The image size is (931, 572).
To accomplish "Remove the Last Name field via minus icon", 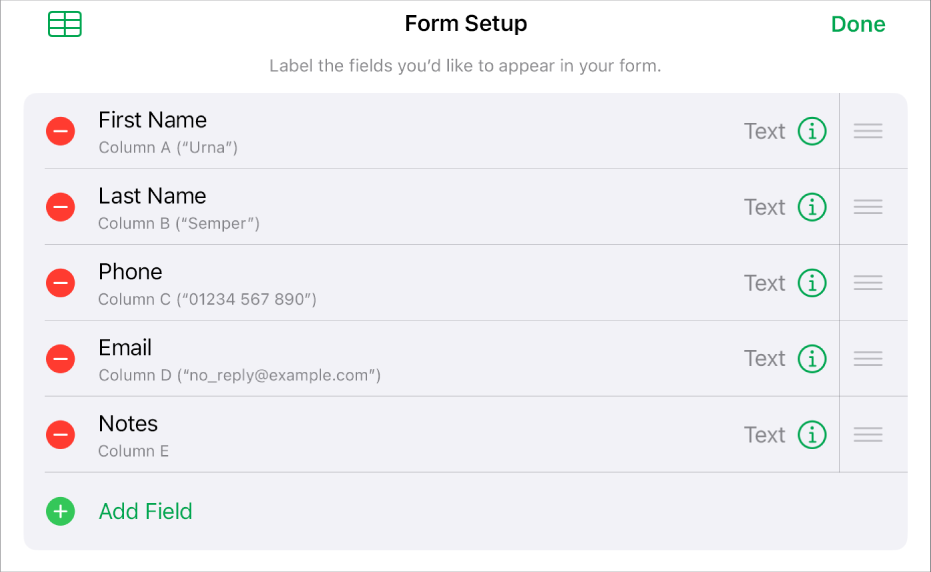I will pos(61,207).
